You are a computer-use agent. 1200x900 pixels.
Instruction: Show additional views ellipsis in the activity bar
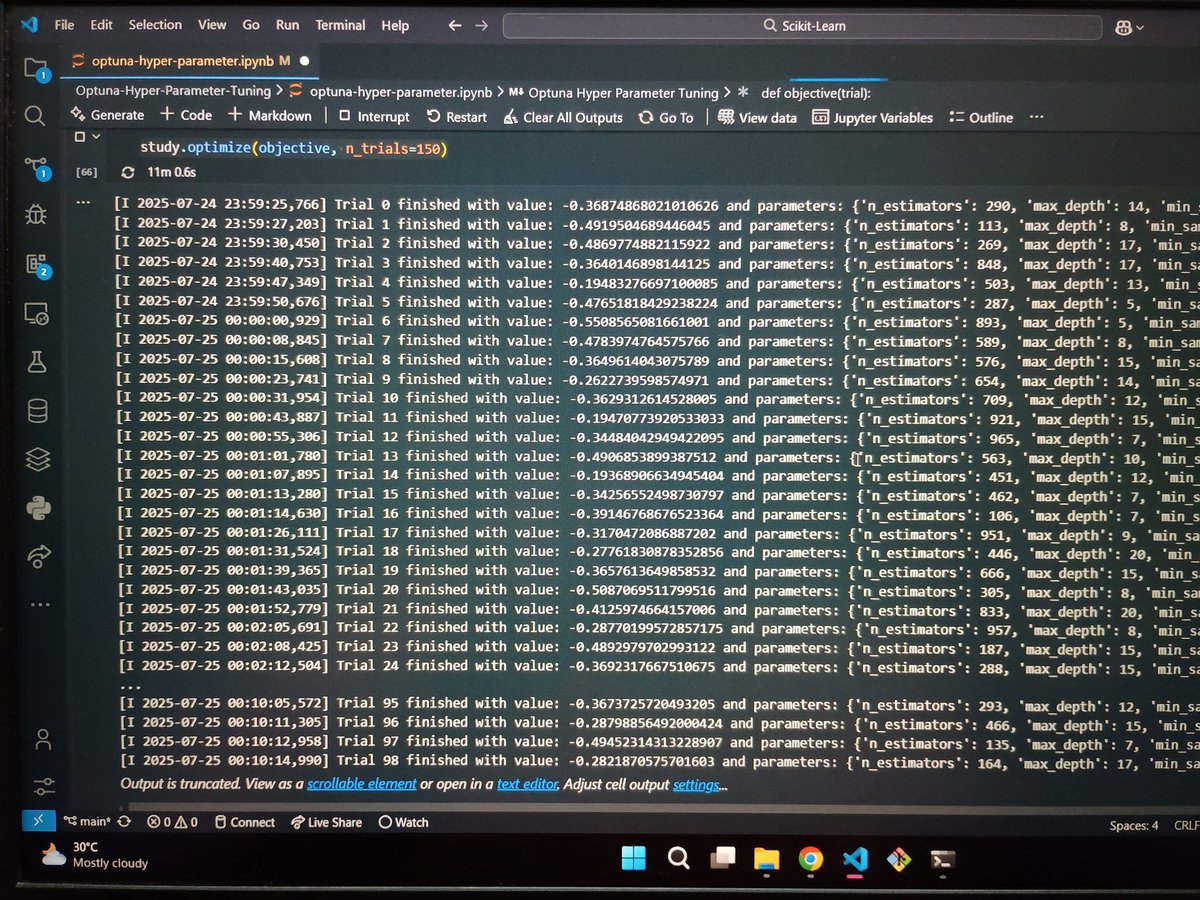coord(39,605)
